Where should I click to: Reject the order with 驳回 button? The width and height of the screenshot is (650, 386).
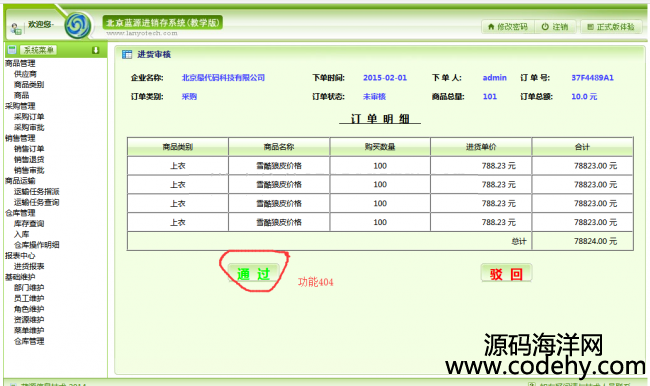(x=506, y=273)
